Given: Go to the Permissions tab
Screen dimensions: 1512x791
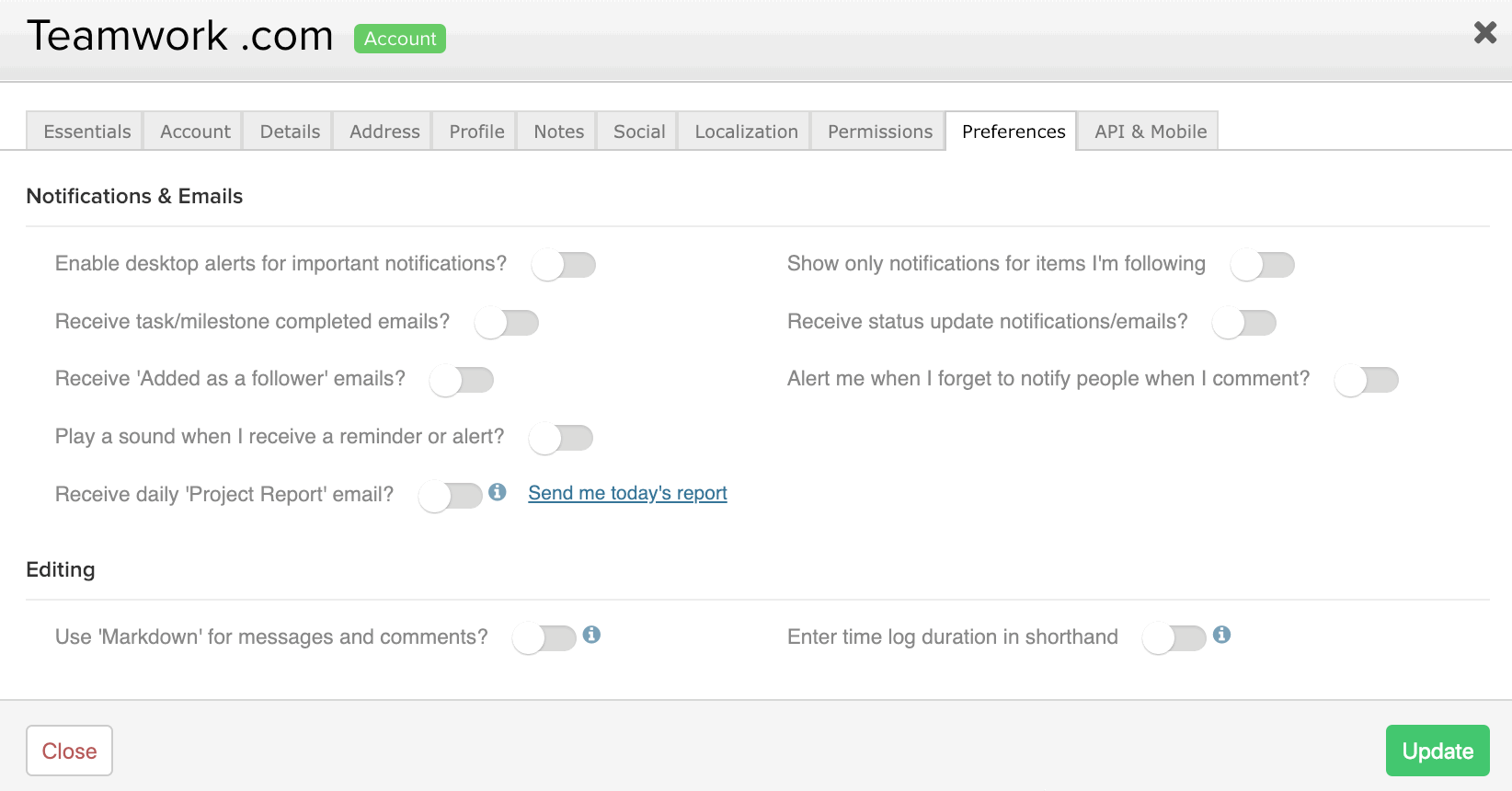Looking at the screenshot, I should [x=879, y=131].
